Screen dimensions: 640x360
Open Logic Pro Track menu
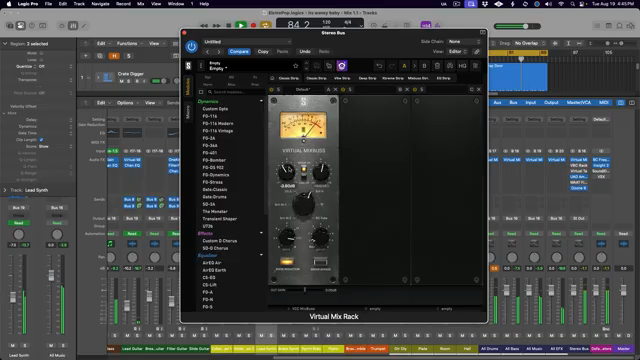click(x=79, y=4)
